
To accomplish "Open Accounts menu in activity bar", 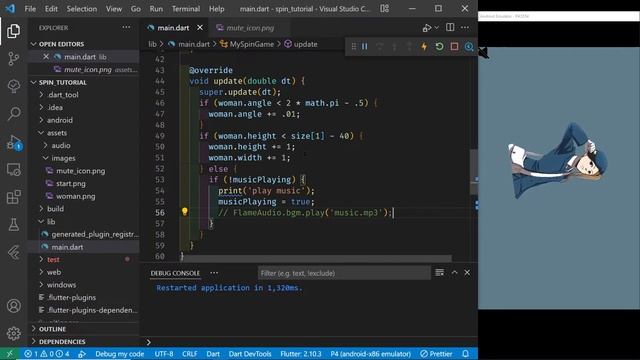I will click(x=13, y=306).
